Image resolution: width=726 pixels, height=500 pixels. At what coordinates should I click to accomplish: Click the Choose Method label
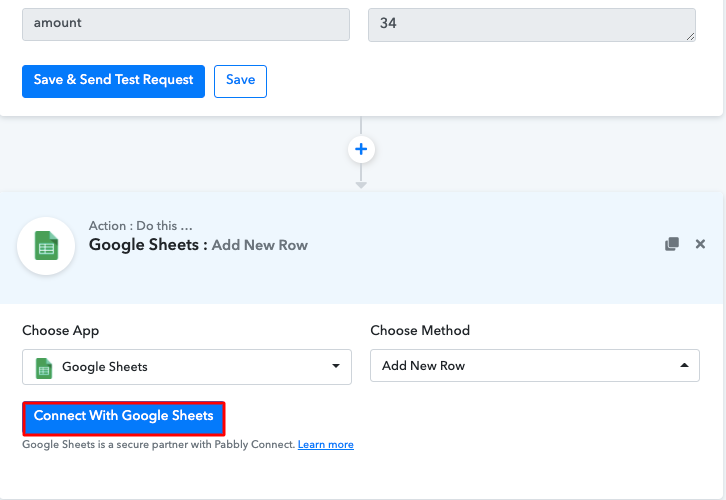click(x=420, y=330)
